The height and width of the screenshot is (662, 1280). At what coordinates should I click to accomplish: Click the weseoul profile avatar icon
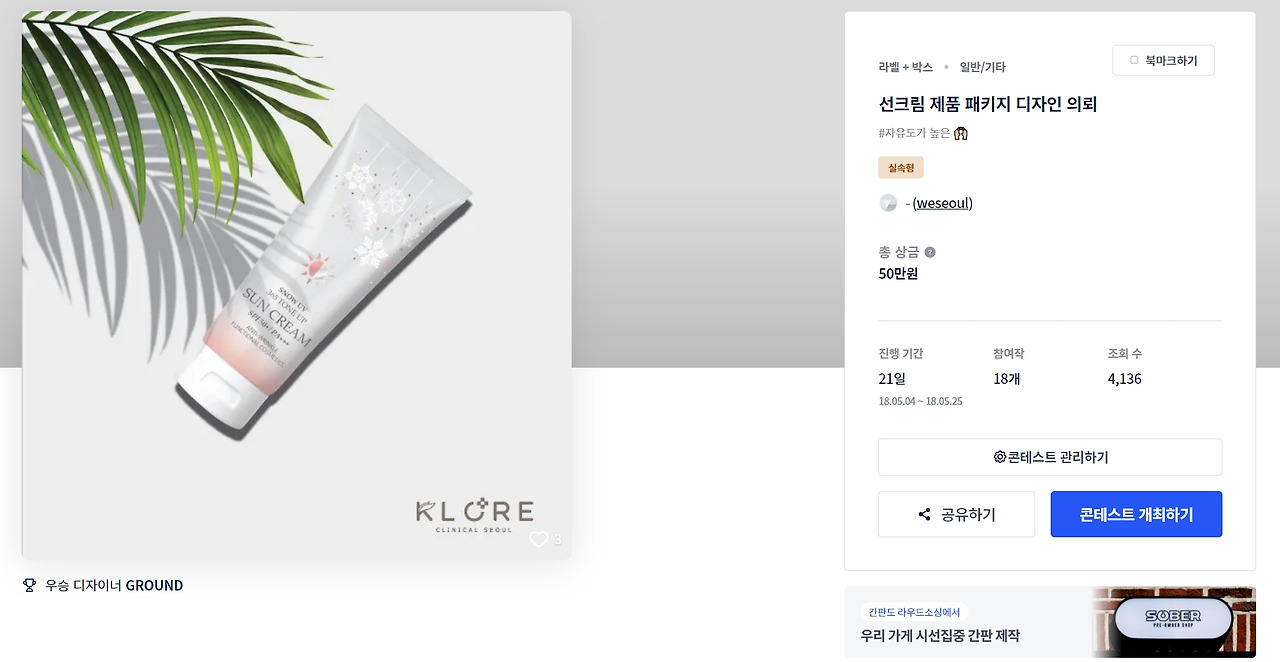coord(888,203)
